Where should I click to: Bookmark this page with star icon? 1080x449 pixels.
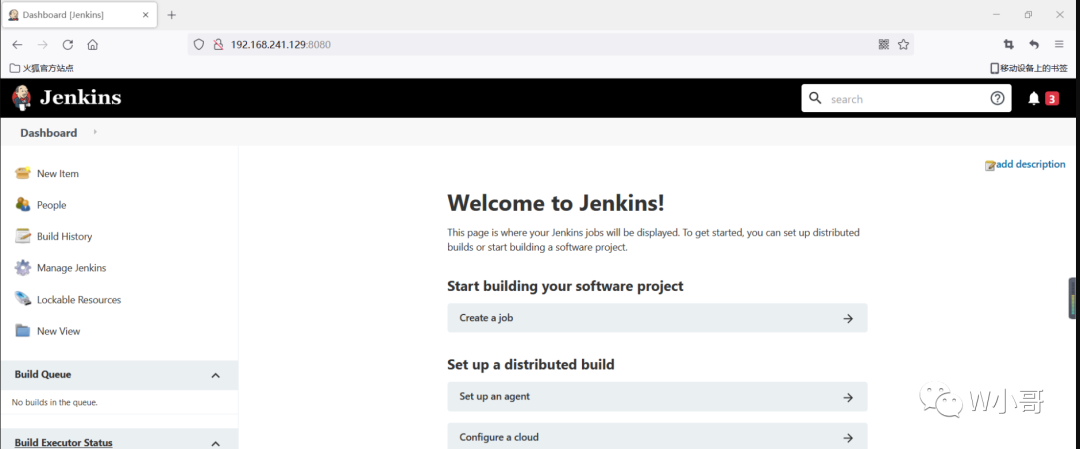tap(904, 45)
